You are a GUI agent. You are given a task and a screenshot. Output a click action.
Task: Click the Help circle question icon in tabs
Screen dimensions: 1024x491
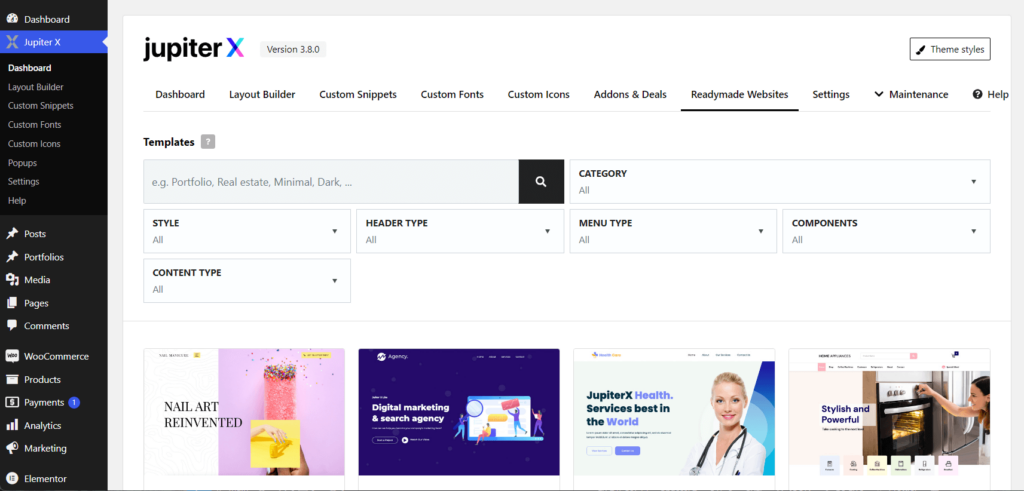point(978,94)
